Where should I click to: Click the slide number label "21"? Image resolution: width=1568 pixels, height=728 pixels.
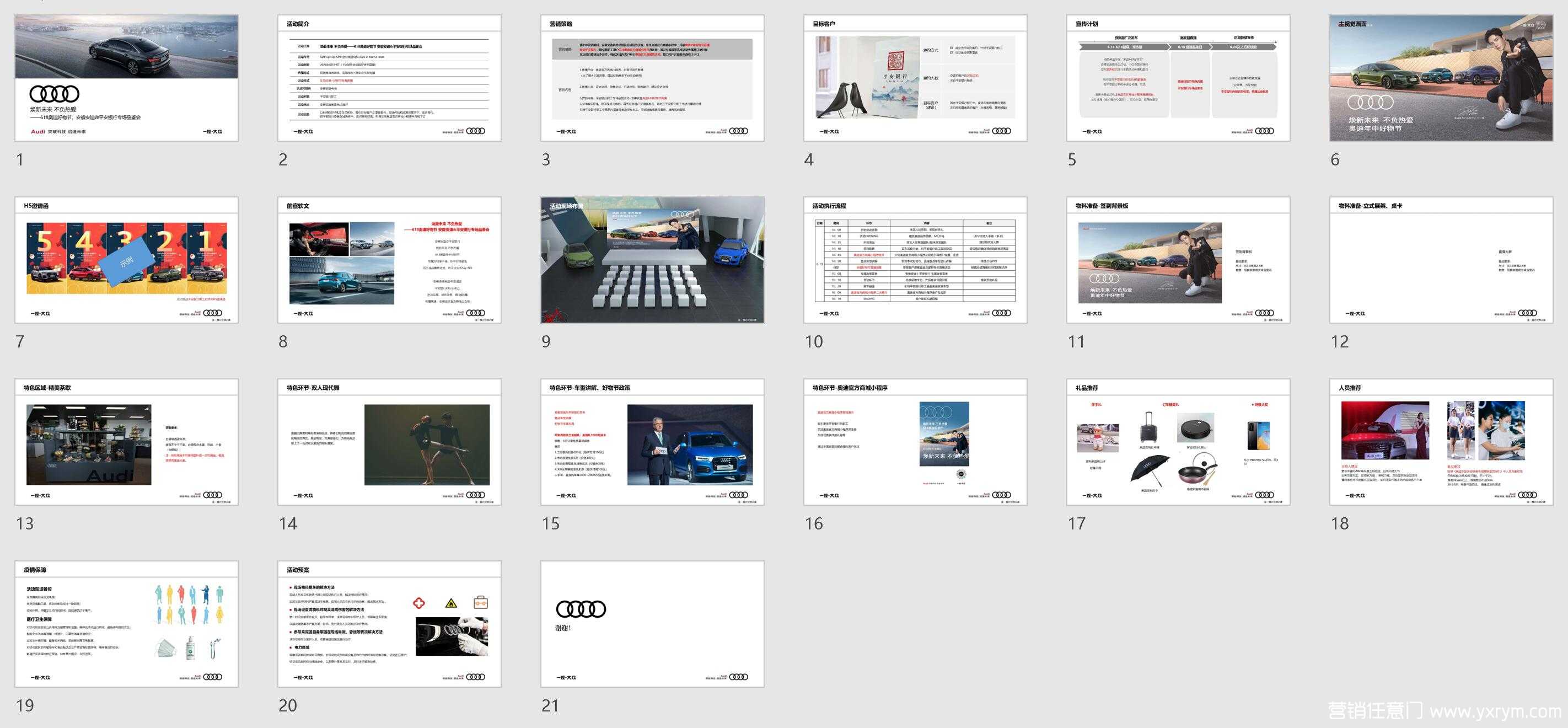[x=550, y=705]
